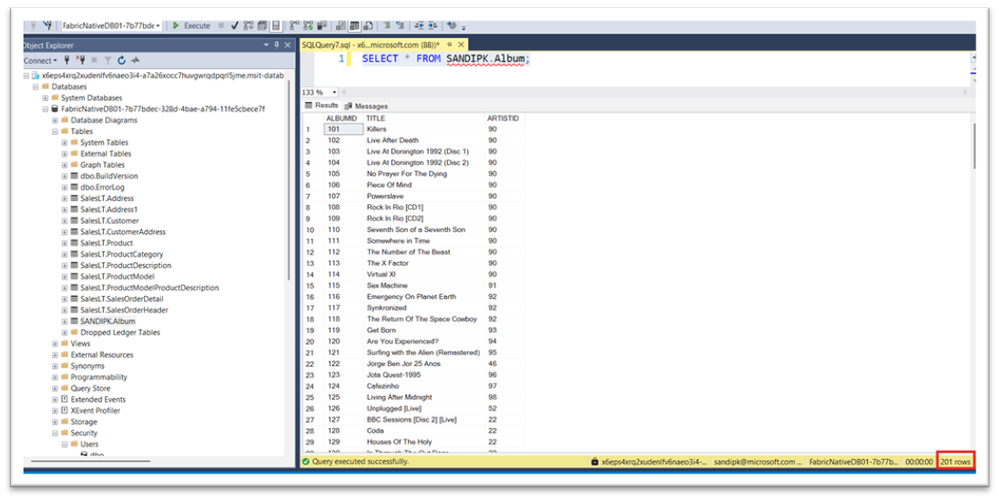Toggle Include Actual Execution Plan
The width and height of the screenshot is (999, 500).
294,26
